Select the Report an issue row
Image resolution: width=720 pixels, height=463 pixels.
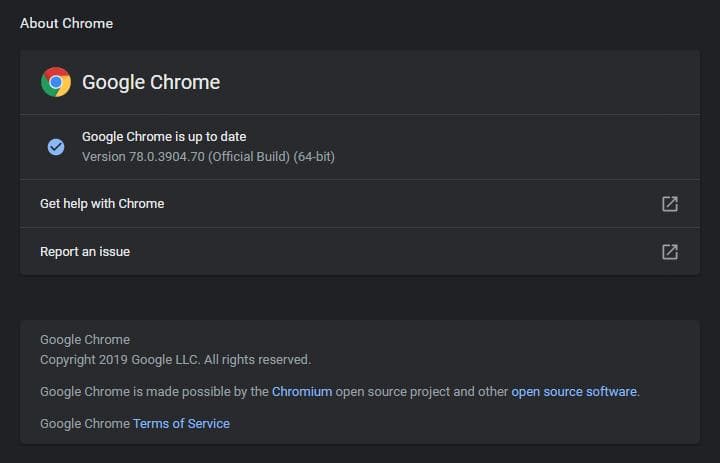coord(85,252)
